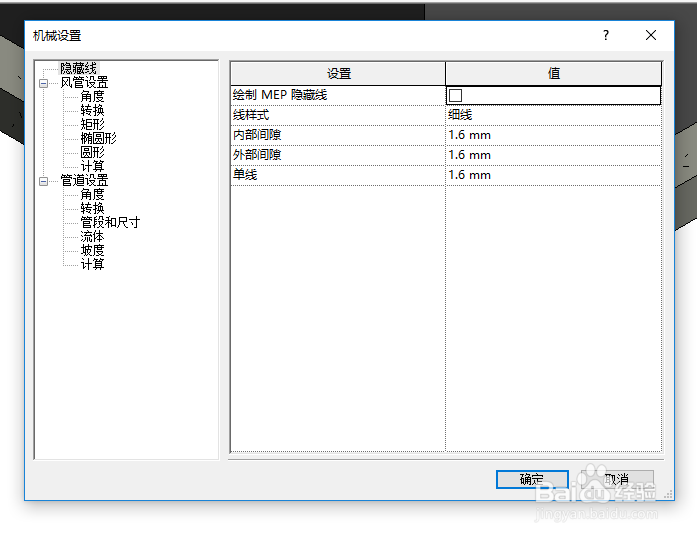Select the 线样式 label cell
This screenshot has height=538, width=697.
(x=338, y=115)
